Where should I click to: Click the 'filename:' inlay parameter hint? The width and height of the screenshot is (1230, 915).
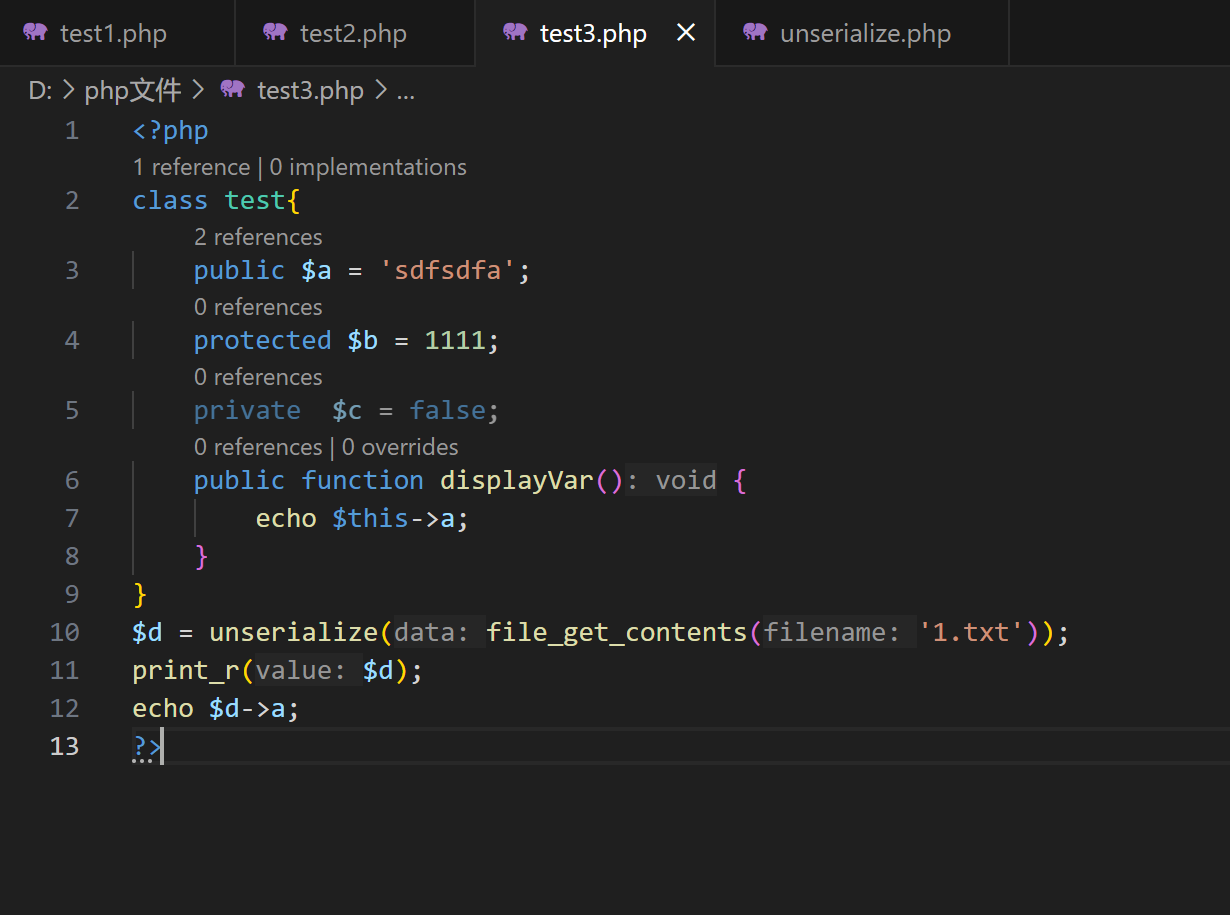[x=833, y=633]
